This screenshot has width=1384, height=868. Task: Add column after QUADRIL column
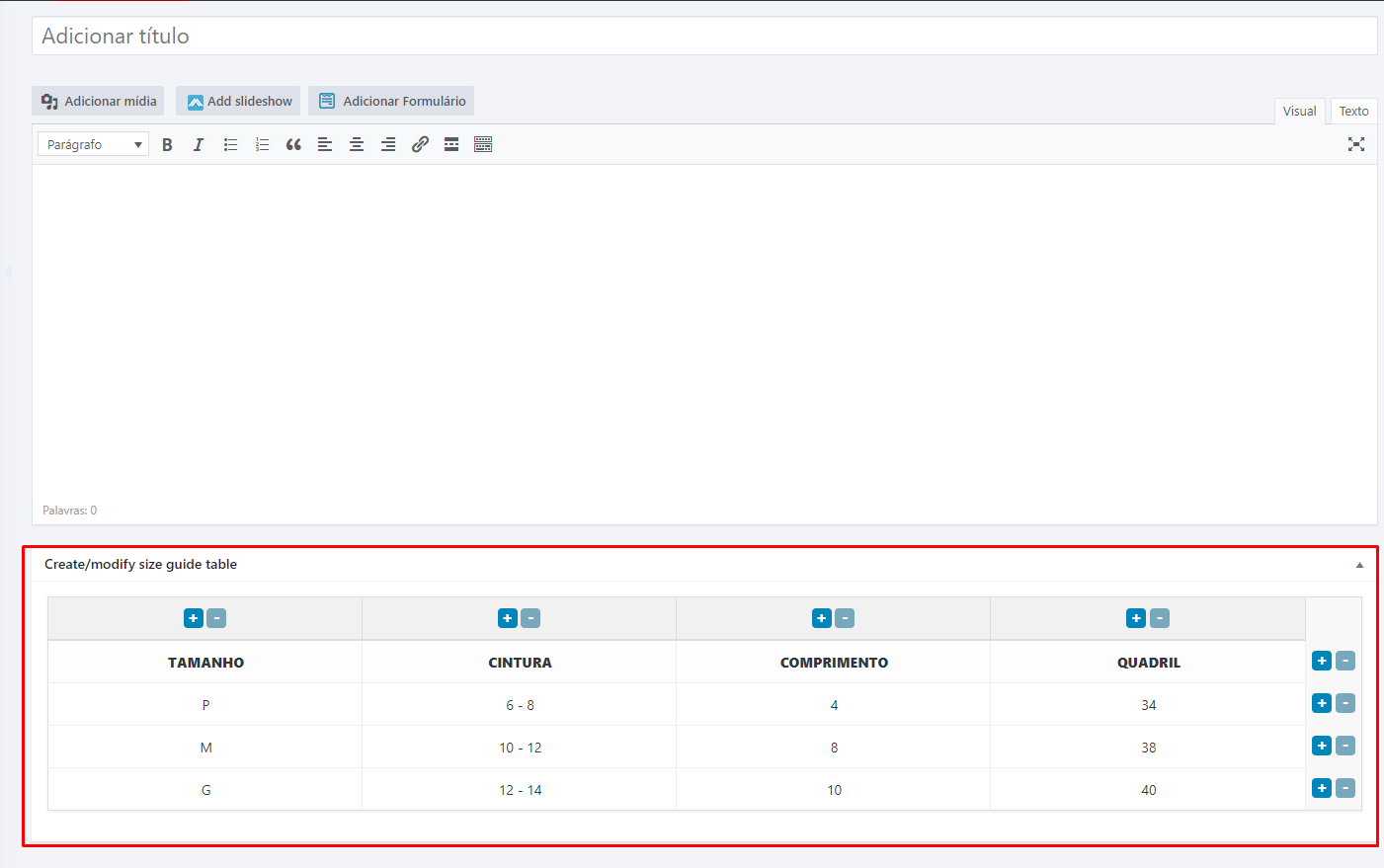tap(1136, 618)
